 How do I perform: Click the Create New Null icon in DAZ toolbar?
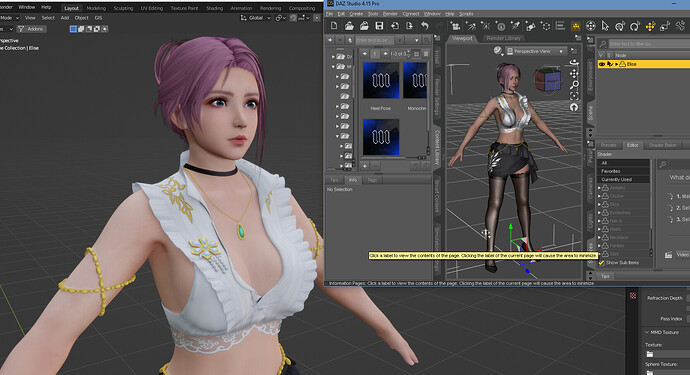546,26
